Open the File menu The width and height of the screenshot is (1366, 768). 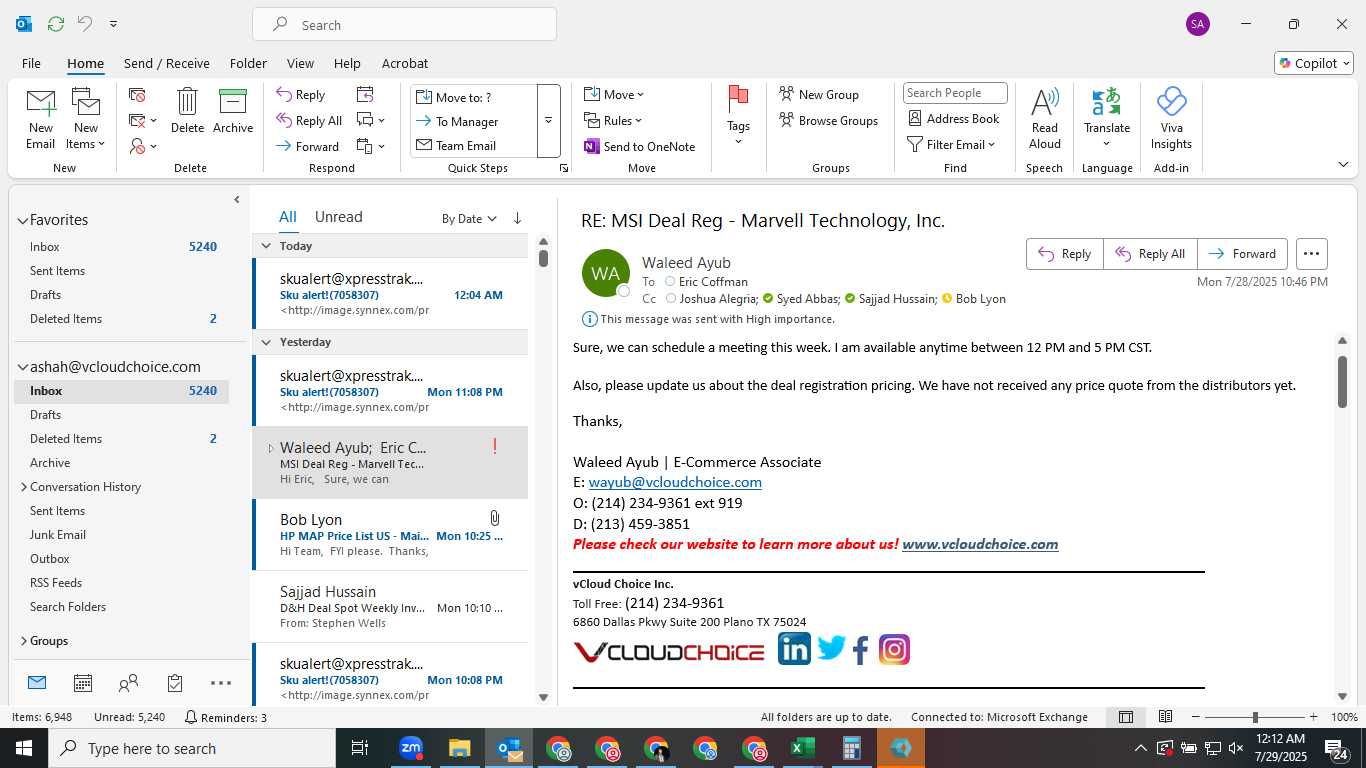click(x=31, y=63)
